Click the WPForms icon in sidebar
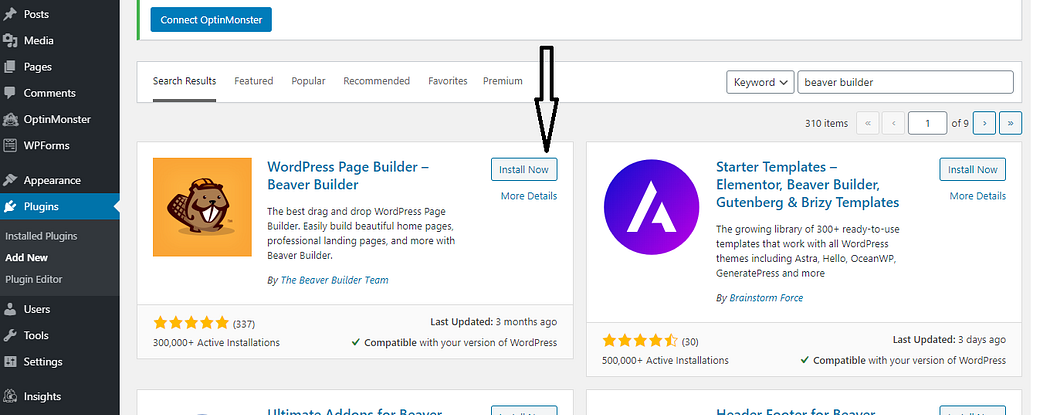The height and width of the screenshot is (415, 1050). pyautogui.click(x=10, y=145)
